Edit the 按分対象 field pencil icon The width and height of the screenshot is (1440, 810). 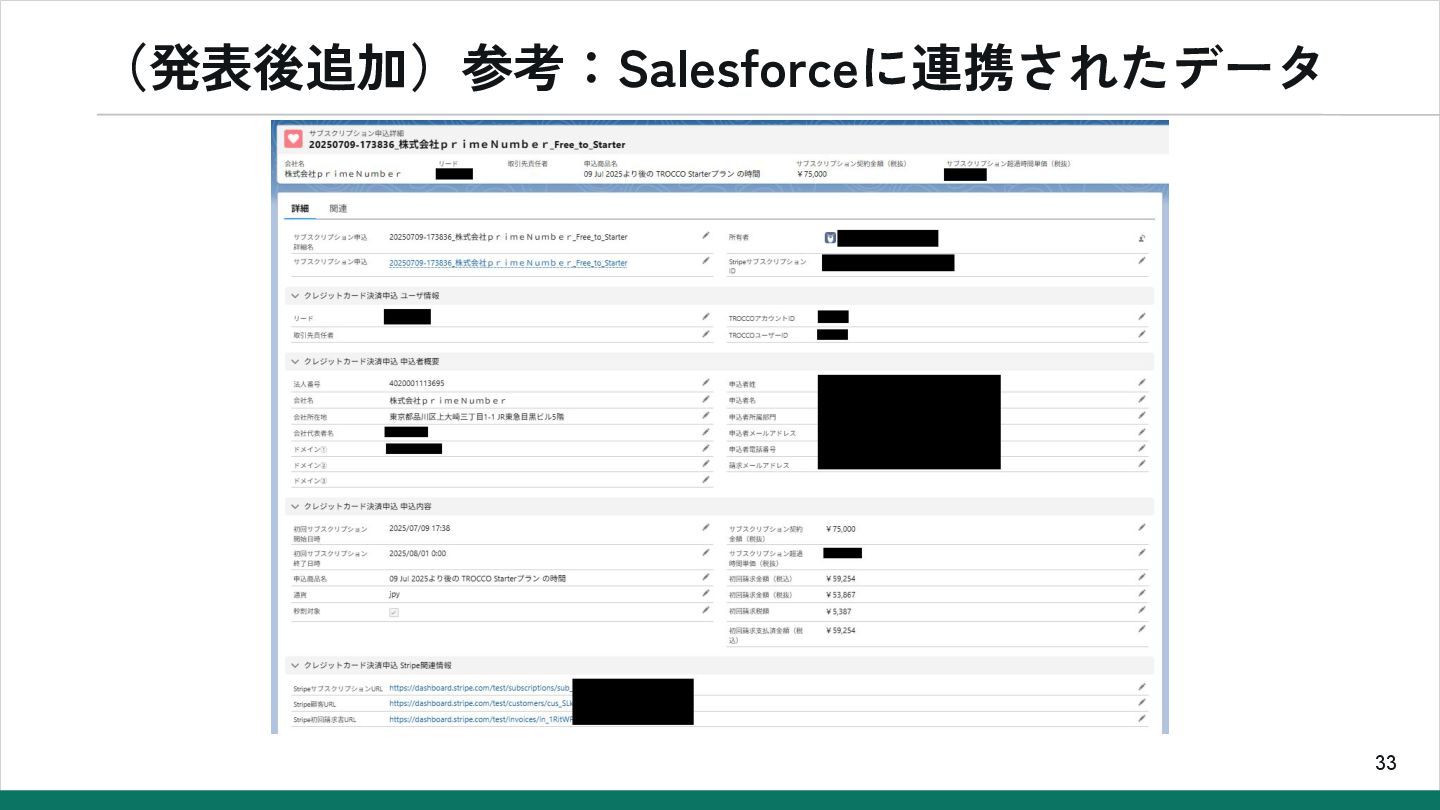705,610
